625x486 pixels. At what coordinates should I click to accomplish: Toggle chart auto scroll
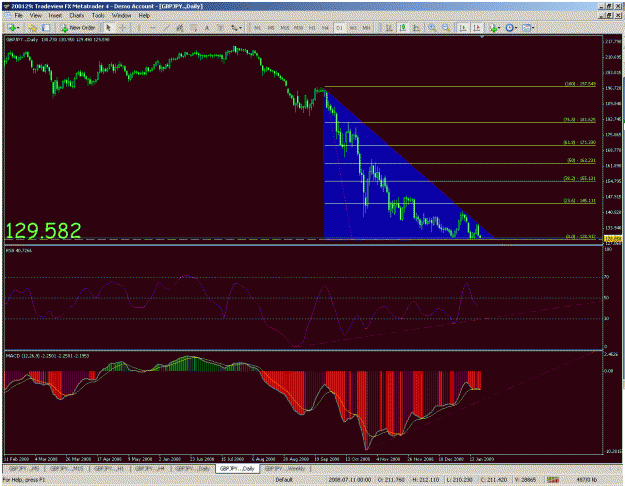click(x=463, y=28)
